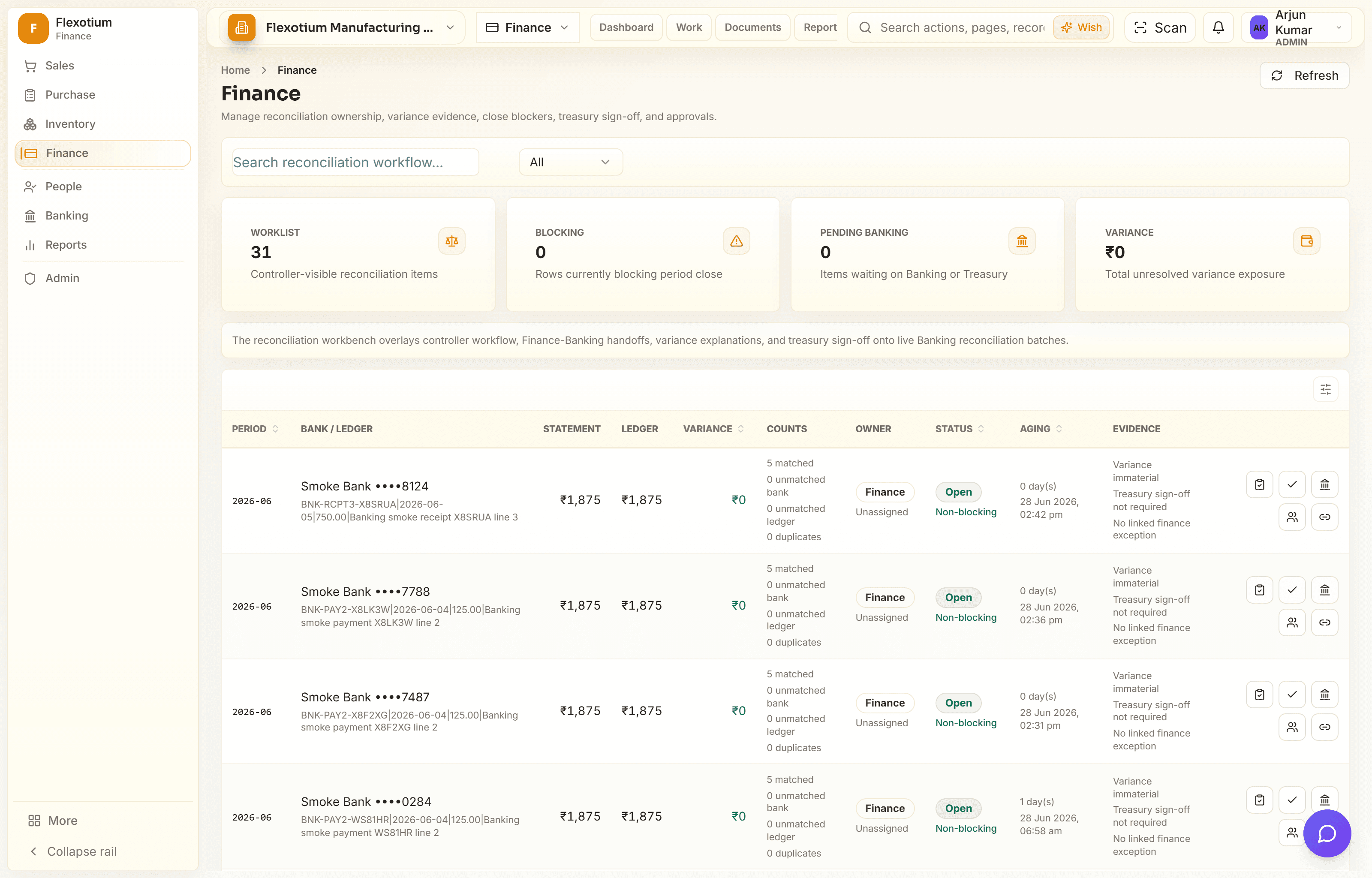Click the Home breadcrumb link
This screenshot has width=1372, height=878.
(235, 70)
